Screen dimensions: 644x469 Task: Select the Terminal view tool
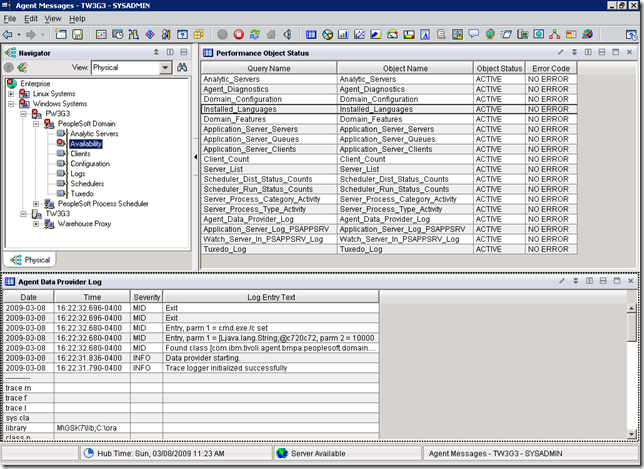pos(522,34)
